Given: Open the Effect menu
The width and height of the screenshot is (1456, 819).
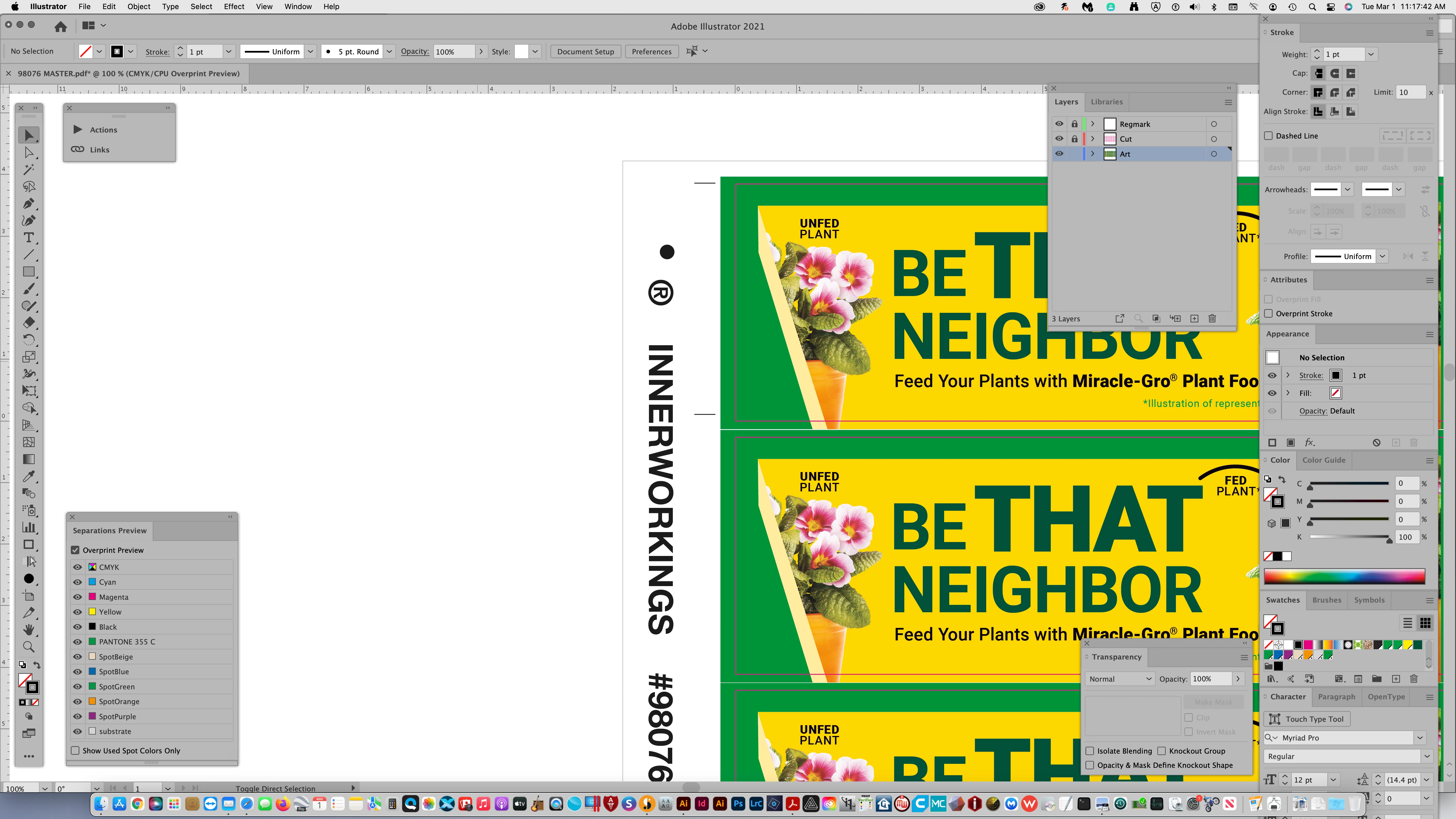Looking at the screenshot, I should pyautogui.click(x=233, y=7).
